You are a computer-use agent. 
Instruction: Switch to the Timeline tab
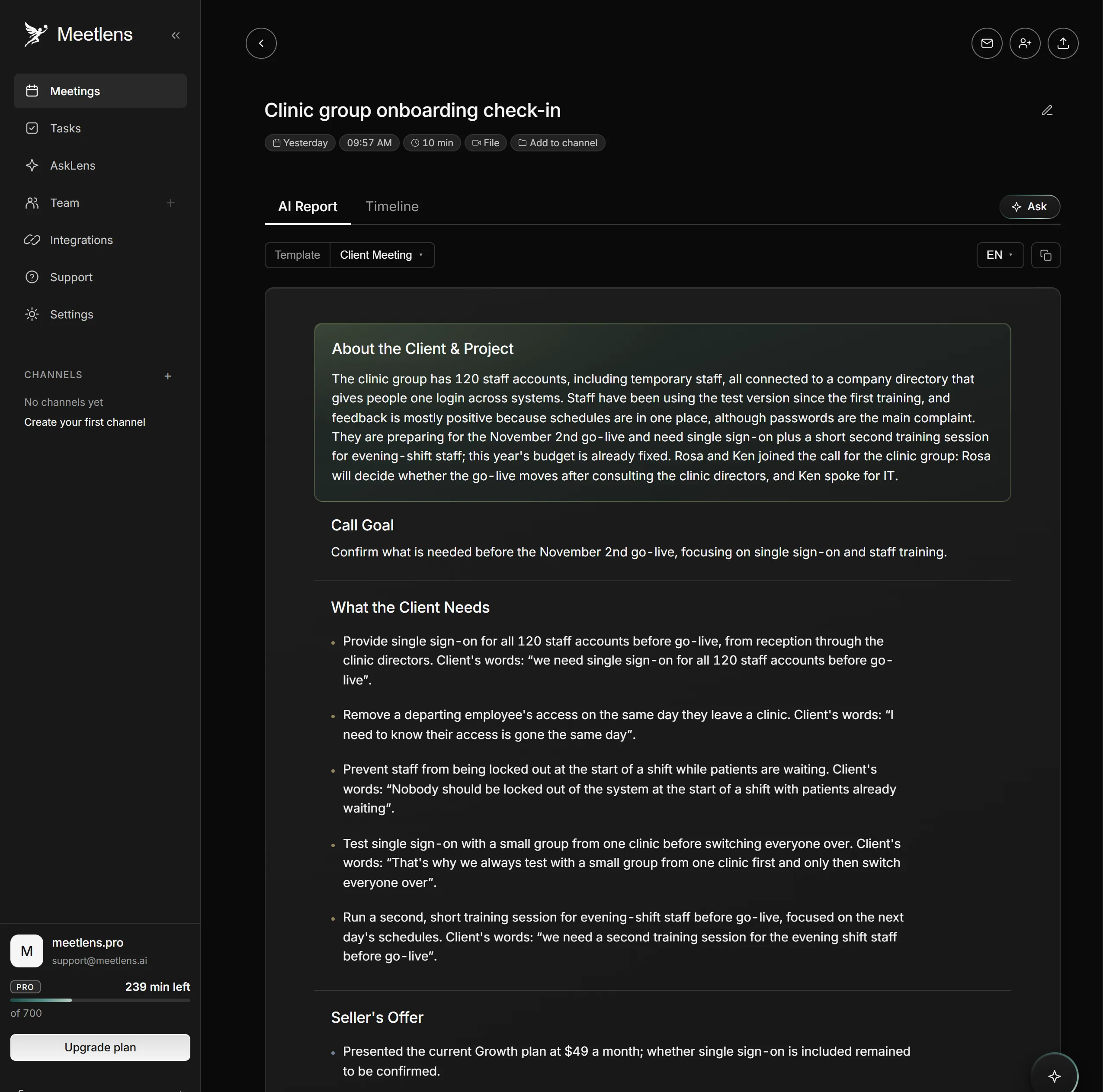click(392, 207)
